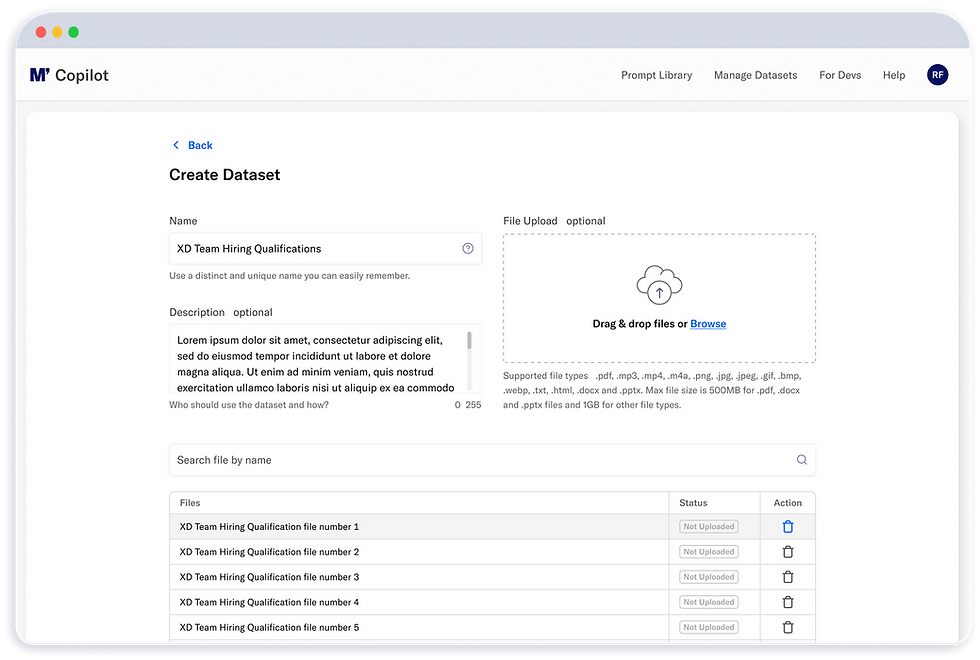Delete file number 1 with trash icon
This screenshot has width=980, height=660.
788,527
